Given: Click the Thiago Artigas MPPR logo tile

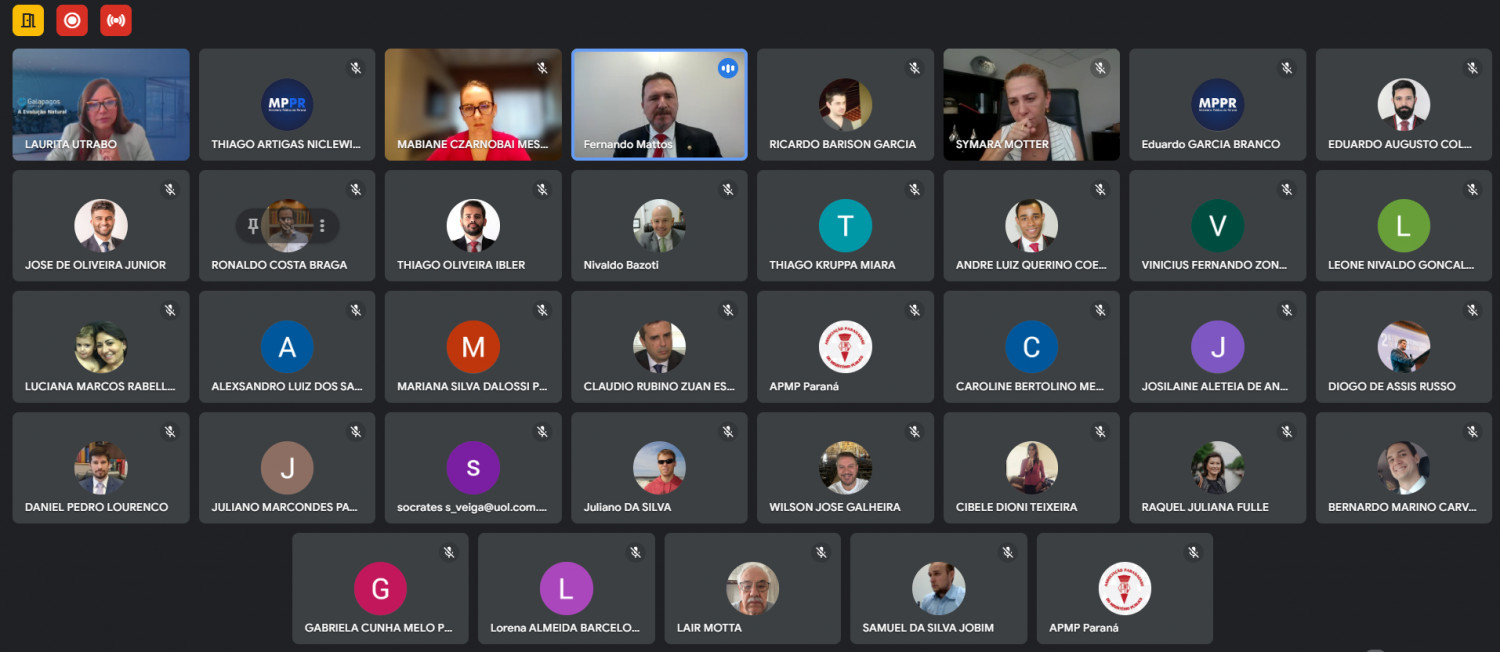Looking at the screenshot, I should pos(287,104).
